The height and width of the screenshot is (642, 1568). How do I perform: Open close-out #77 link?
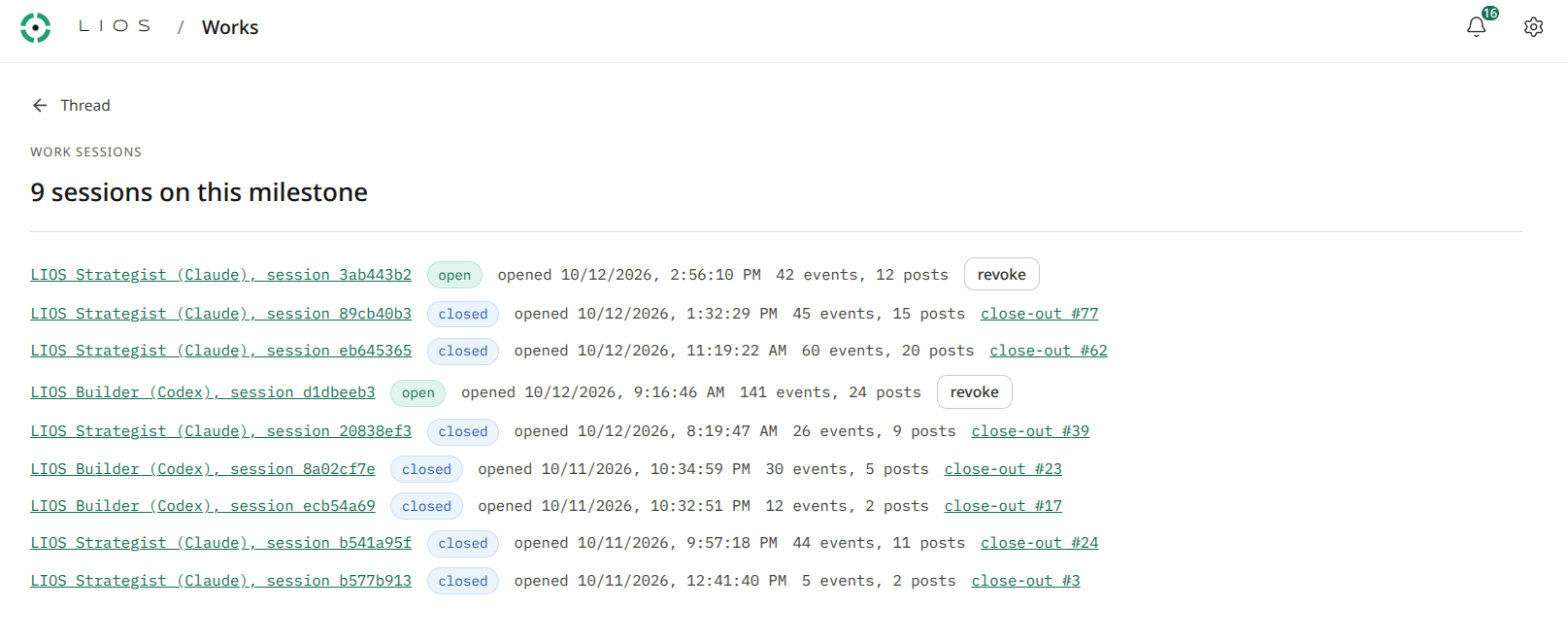click(x=1039, y=314)
